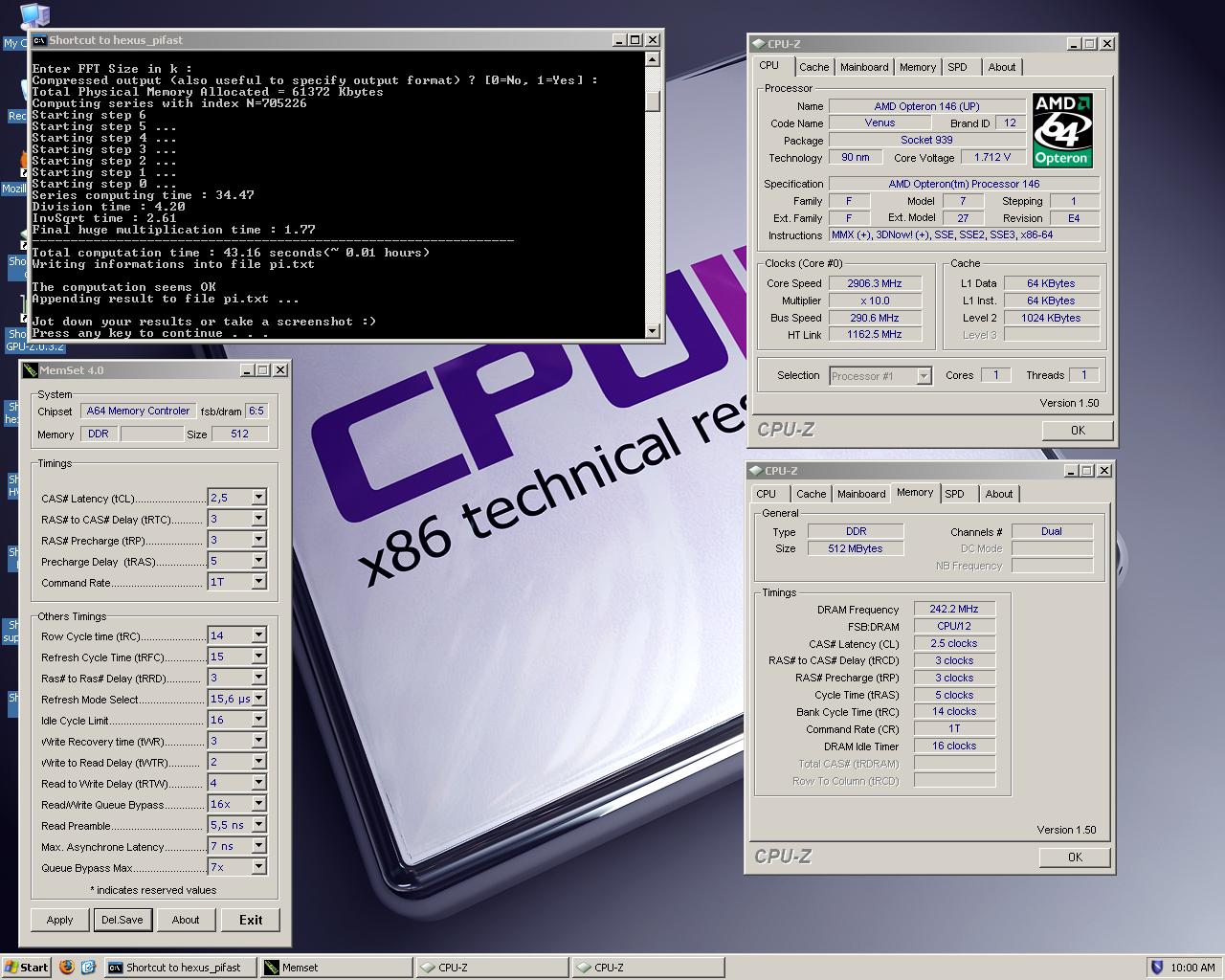Click the command prompt scrollbar thumb
The image size is (1225, 980).
pyautogui.click(x=653, y=100)
